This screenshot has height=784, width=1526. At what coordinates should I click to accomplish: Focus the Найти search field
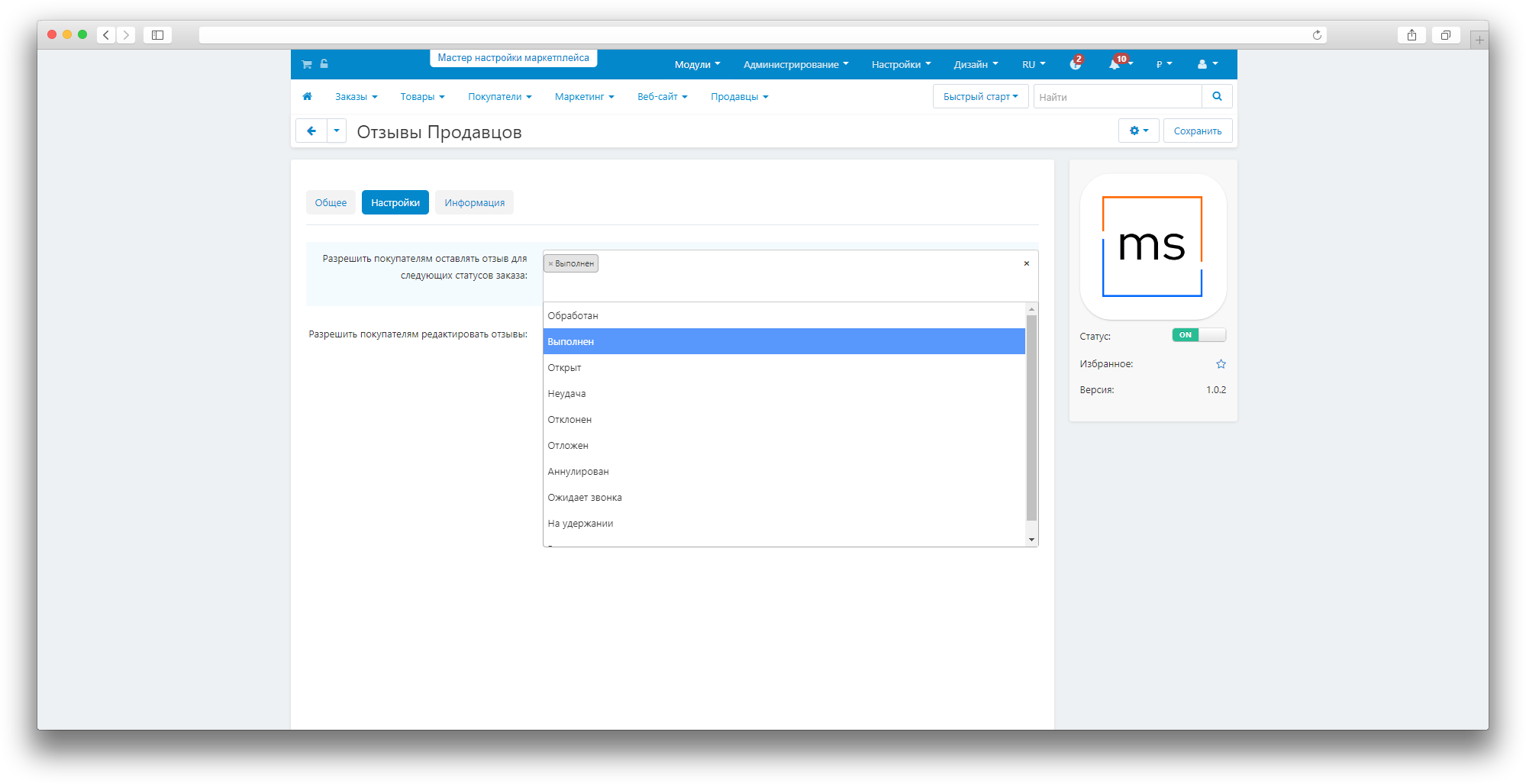pos(1118,96)
